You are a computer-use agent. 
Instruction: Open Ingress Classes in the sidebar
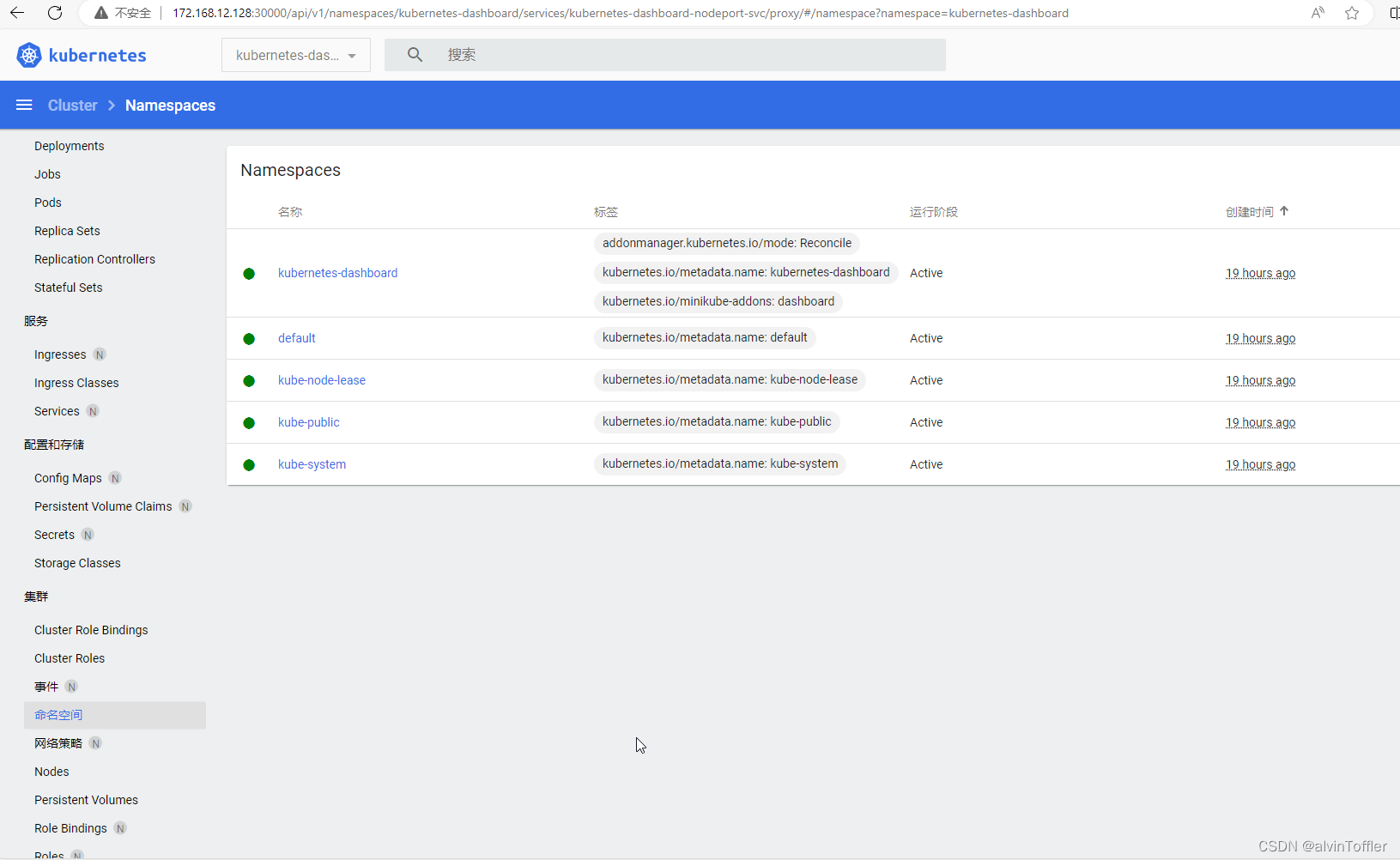76,383
